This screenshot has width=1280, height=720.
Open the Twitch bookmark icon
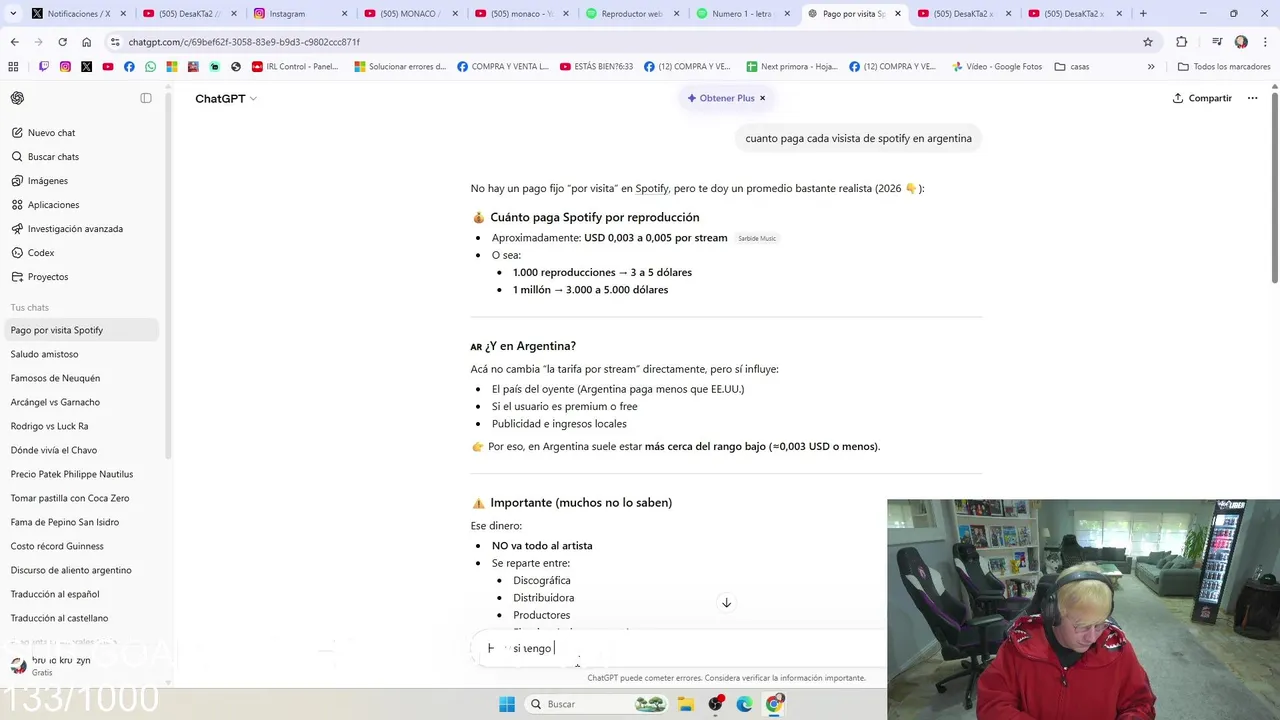pyautogui.click(x=43, y=67)
